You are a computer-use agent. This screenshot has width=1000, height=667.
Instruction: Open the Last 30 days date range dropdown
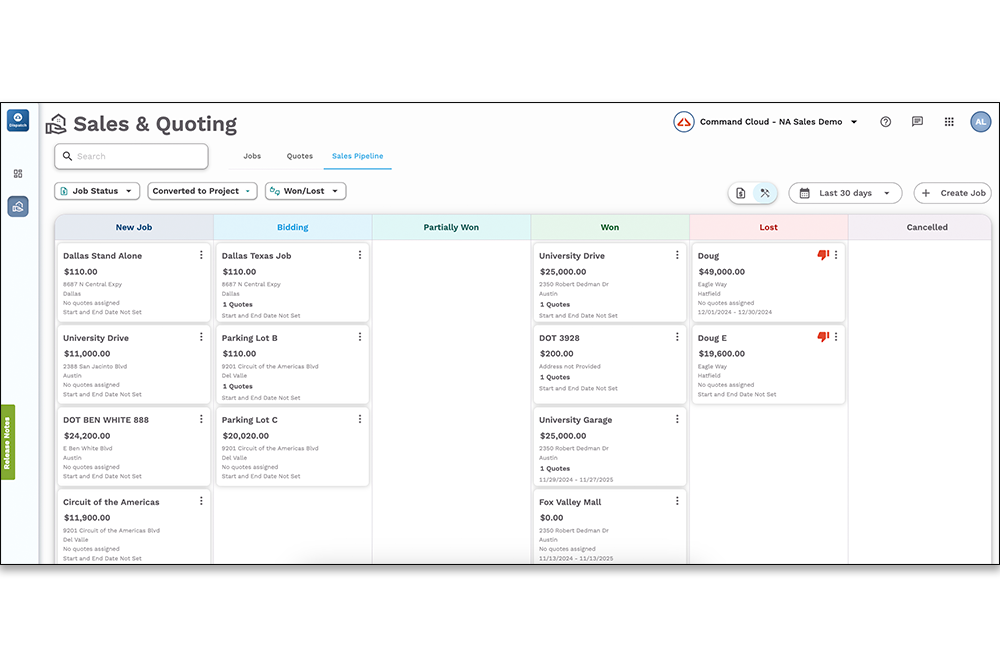(x=845, y=193)
